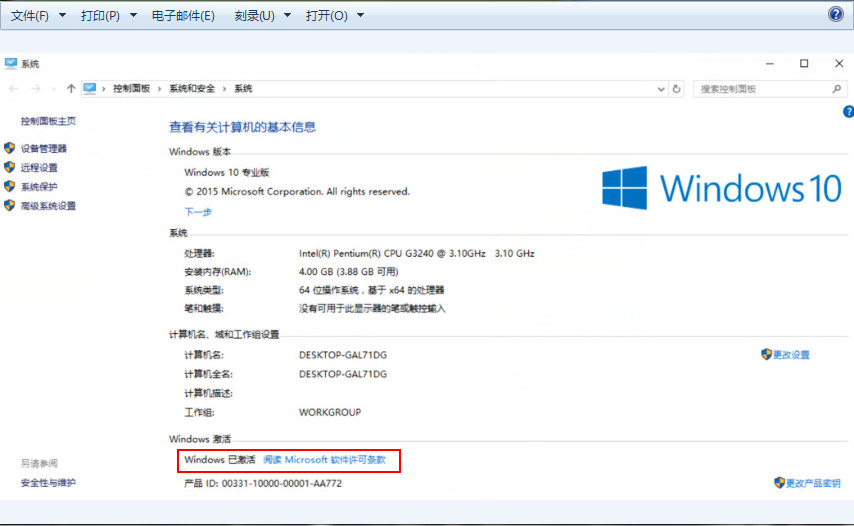Click the shield icon beside 更改产品密钥
The height and width of the screenshot is (526, 854).
tap(779, 483)
